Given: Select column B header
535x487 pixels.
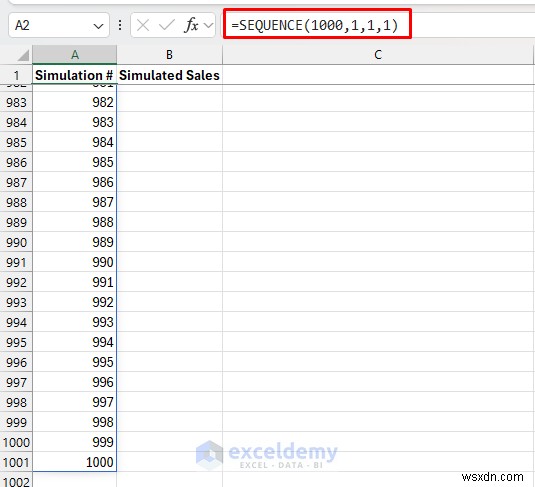Looking at the screenshot, I should click(x=169, y=55).
